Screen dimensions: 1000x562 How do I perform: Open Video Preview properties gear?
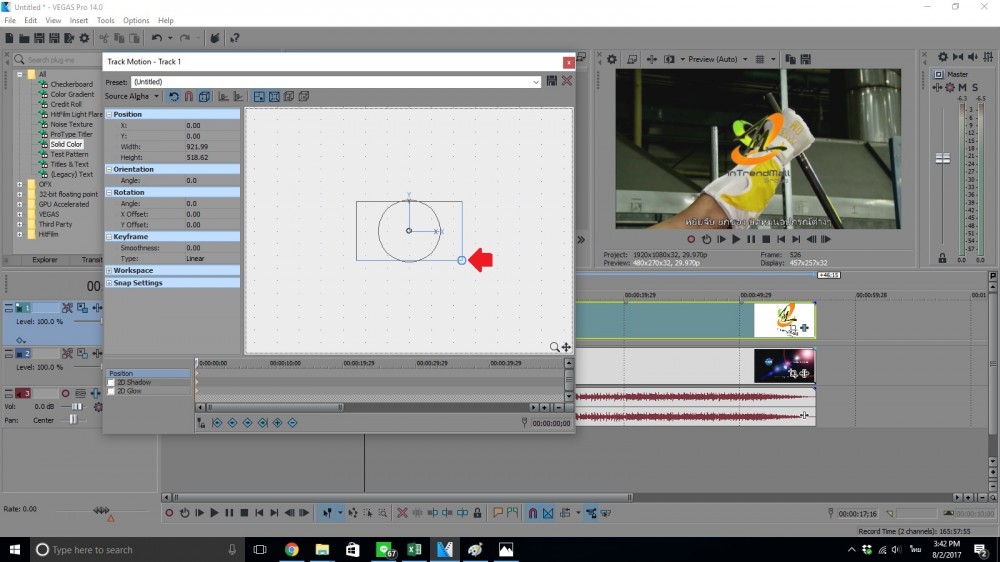612,59
